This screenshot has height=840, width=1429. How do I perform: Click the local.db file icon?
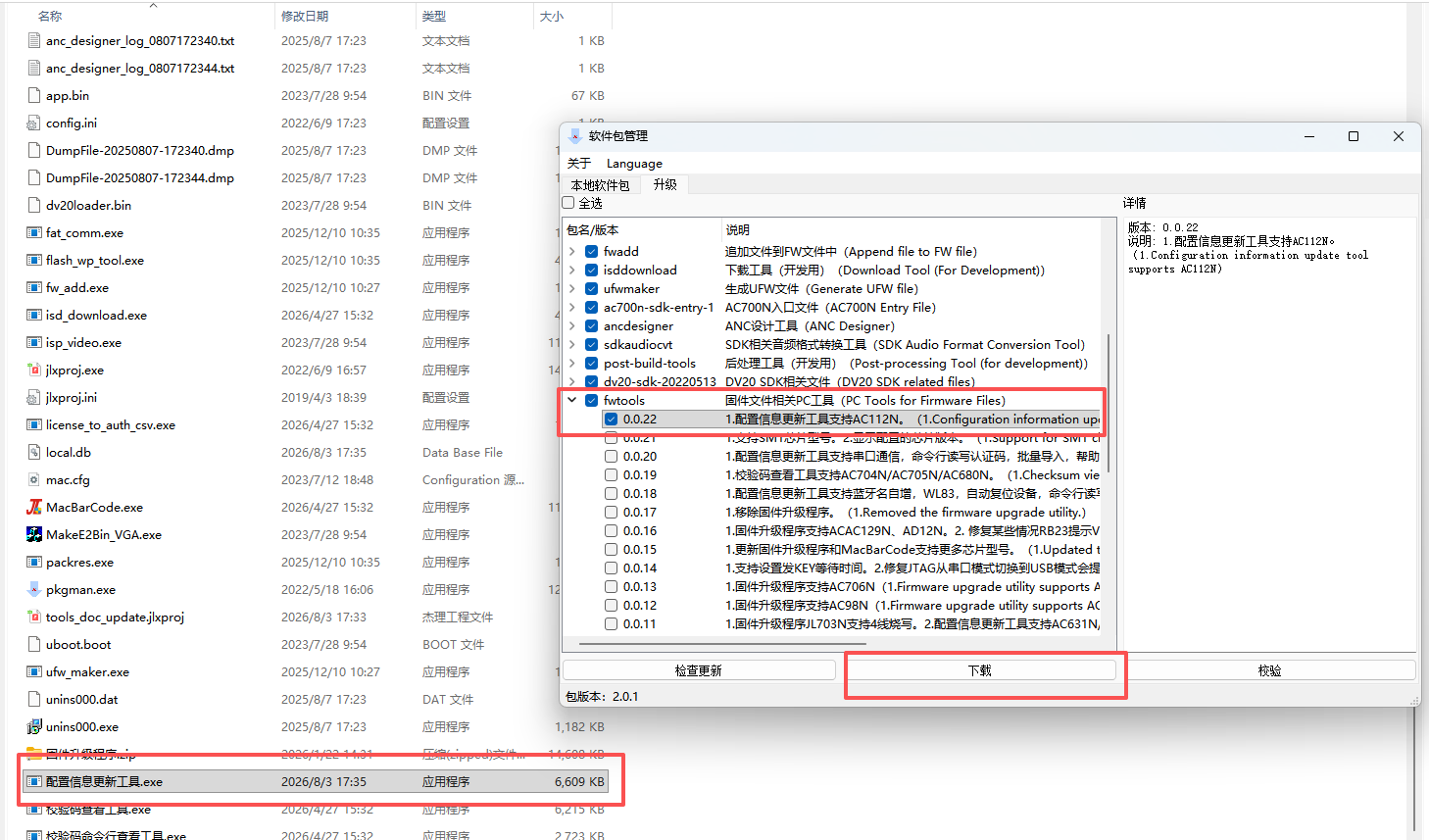34,452
